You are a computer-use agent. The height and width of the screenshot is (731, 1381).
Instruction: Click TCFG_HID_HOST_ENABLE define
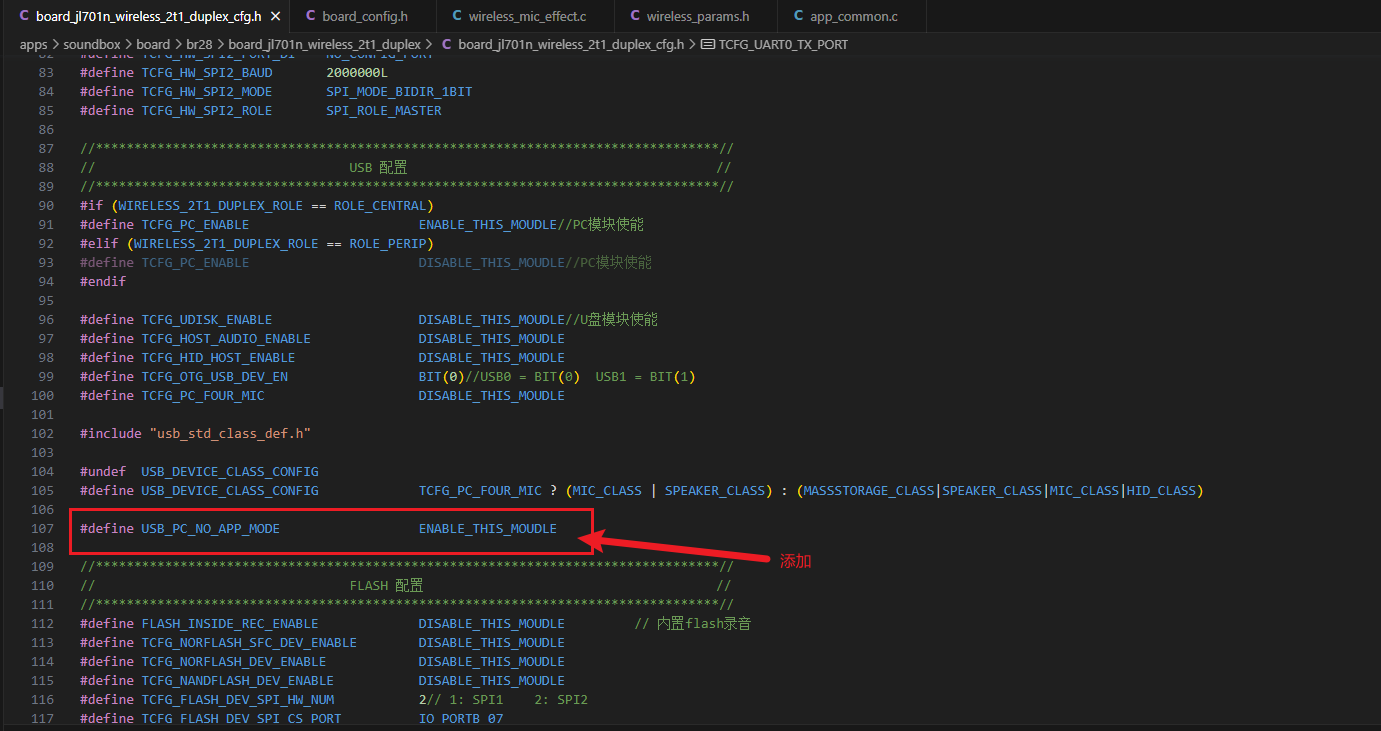(218, 357)
